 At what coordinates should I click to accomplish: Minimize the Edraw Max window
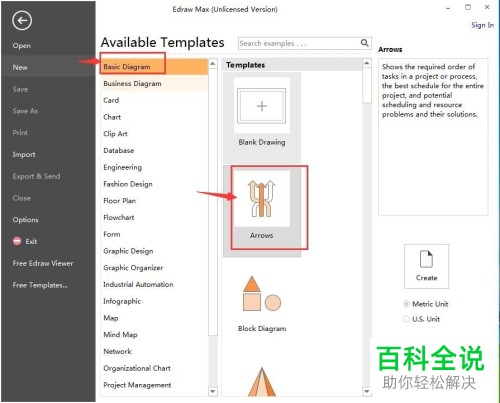click(448, 8)
